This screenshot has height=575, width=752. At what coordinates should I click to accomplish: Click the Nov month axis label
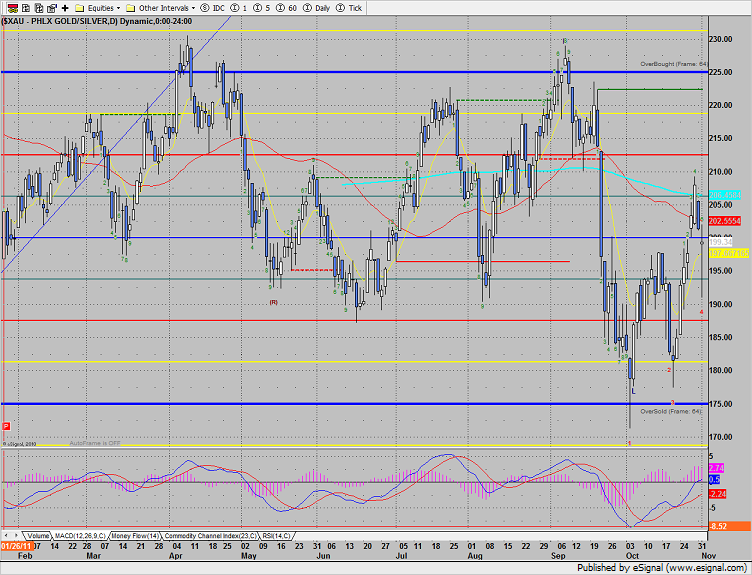pyautogui.click(x=709, y=556)
